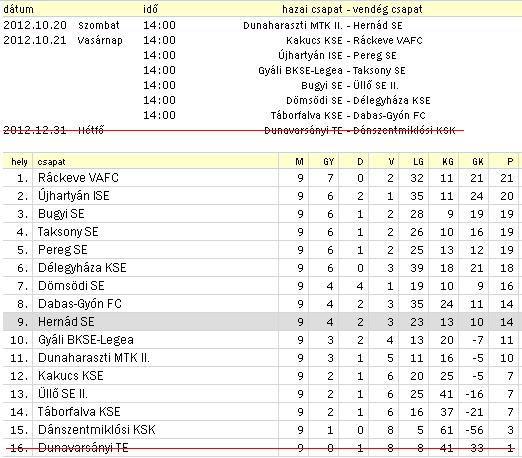Open the Bugyi SE team entry
522x458 pixels.
[61, 214]
